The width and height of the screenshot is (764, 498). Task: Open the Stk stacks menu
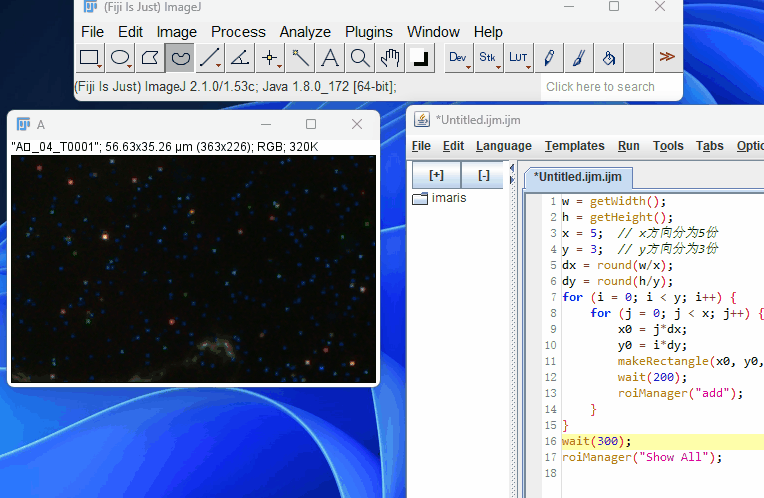[x=489, y=58]
